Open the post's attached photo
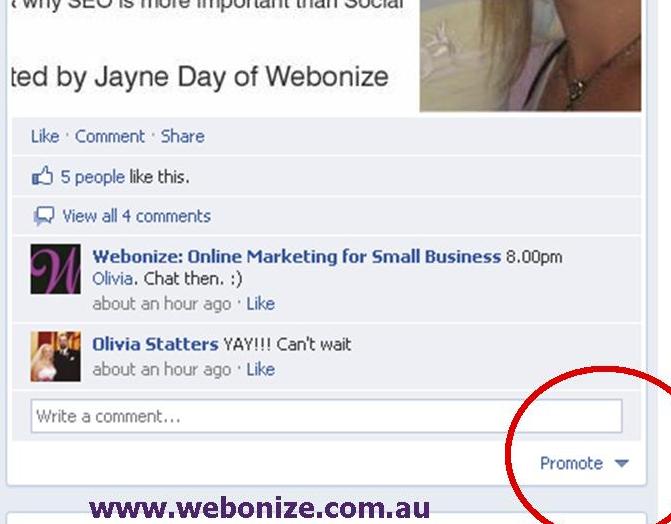671x524 pixels. point(530,56)
